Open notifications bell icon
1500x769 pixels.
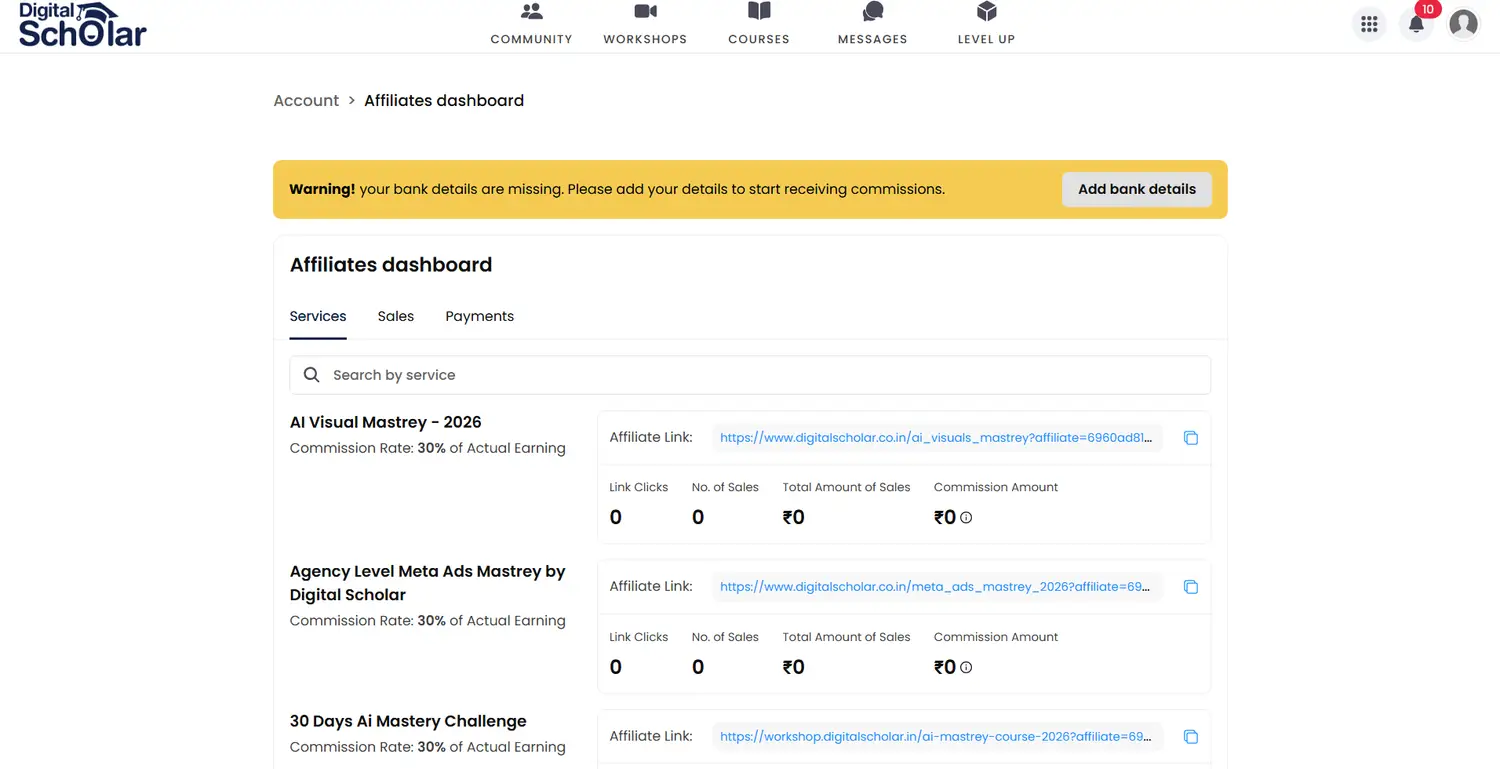(x=1416, y=24)
